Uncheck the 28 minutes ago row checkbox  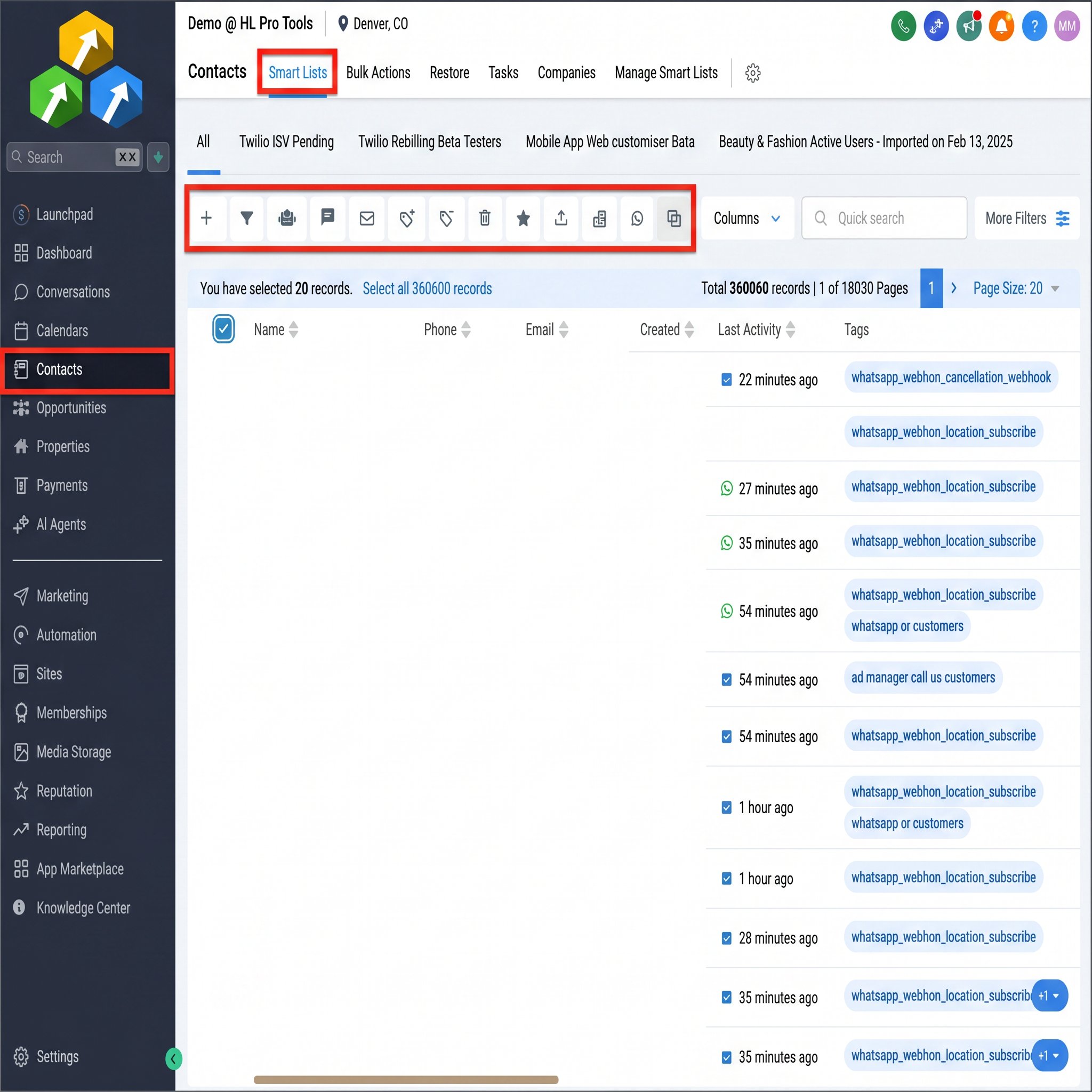point(727,938)
